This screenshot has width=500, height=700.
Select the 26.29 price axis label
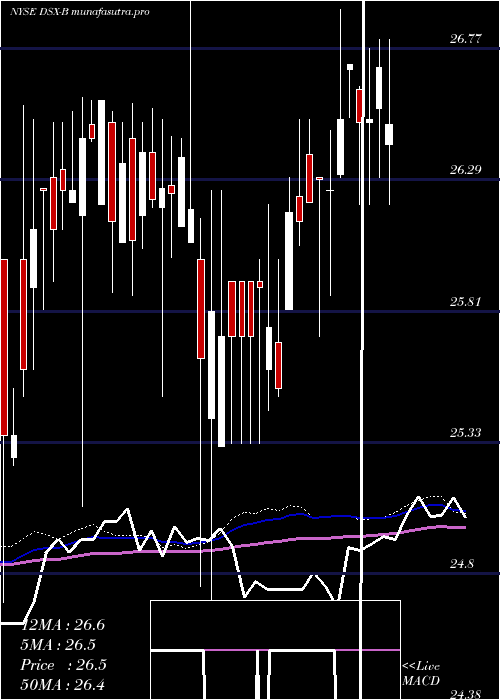pos(466,170)
